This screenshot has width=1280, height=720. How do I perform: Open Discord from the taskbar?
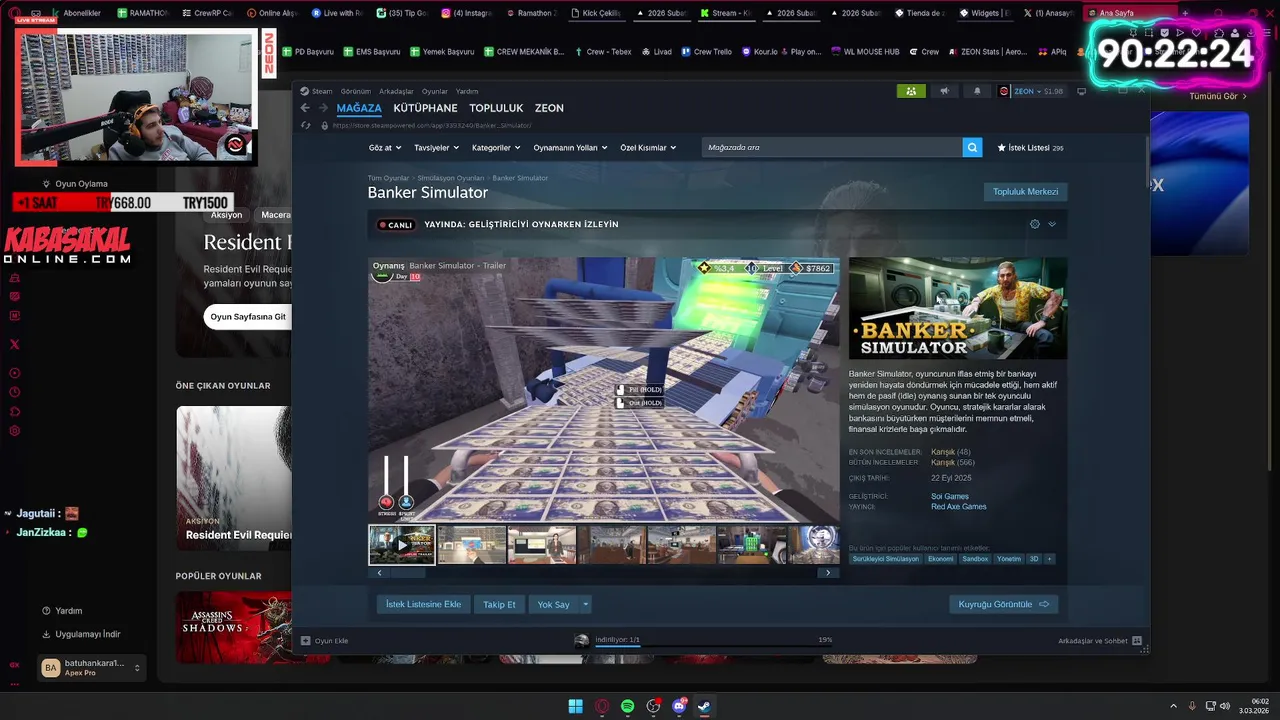679,706
